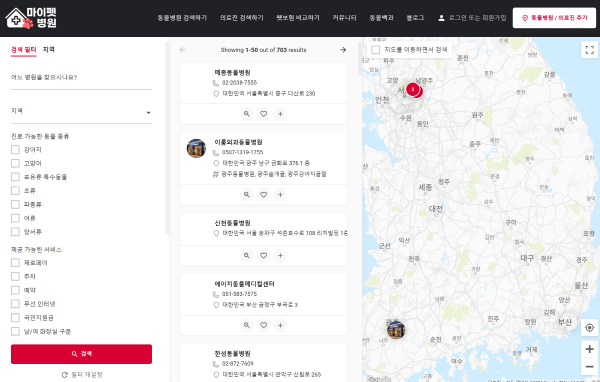Click magnifier icon for 에이치동물메디컬센터

247,325
